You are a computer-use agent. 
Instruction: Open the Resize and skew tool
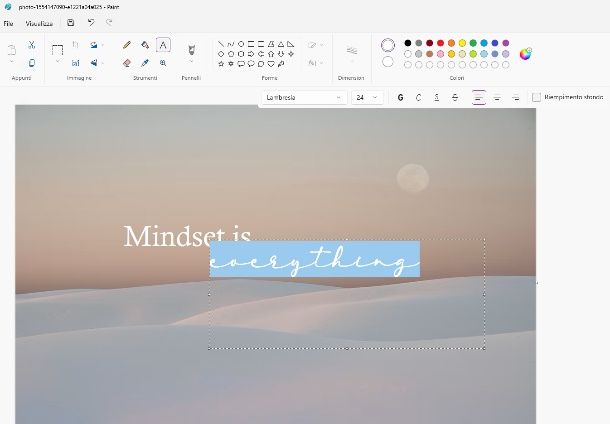pos(75,63)
